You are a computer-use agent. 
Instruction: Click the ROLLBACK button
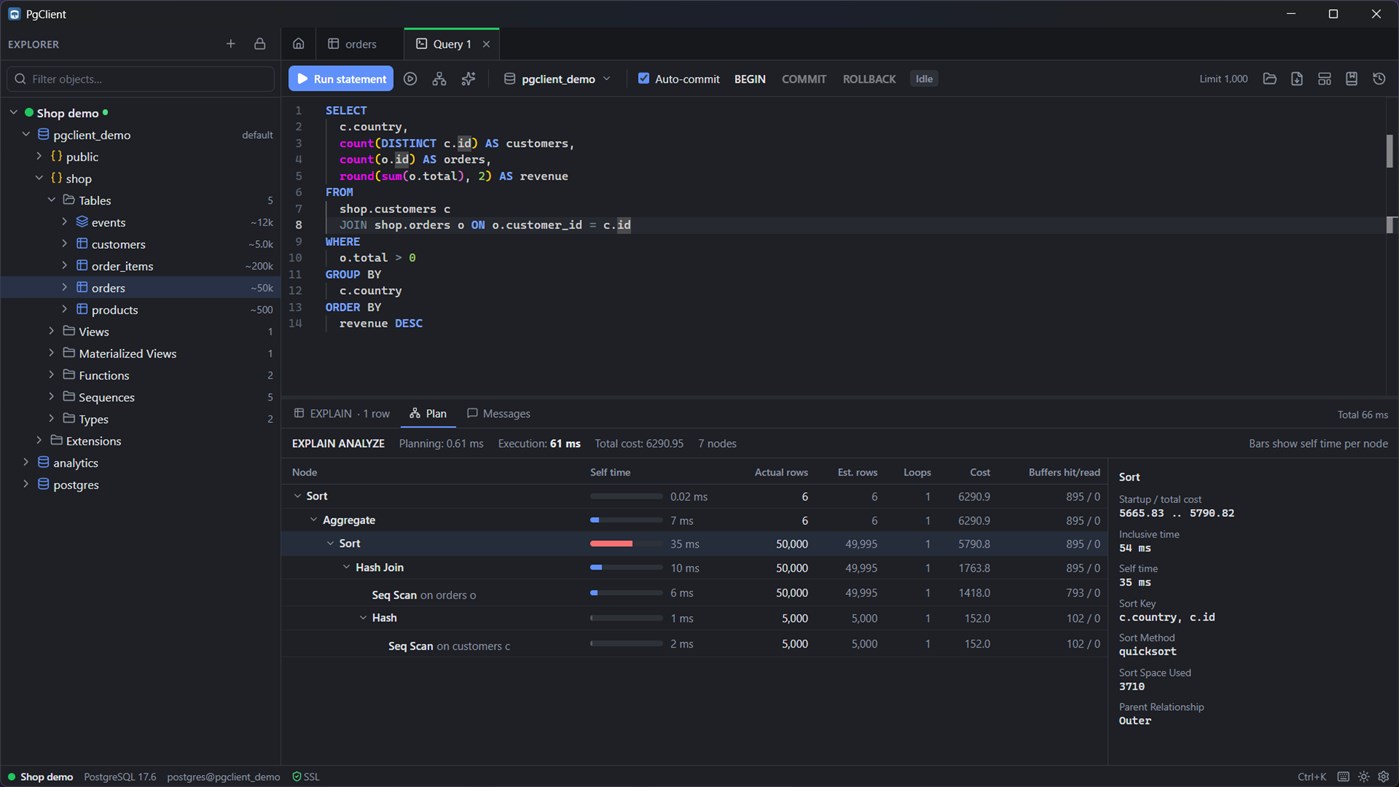(x=869, y=79)
